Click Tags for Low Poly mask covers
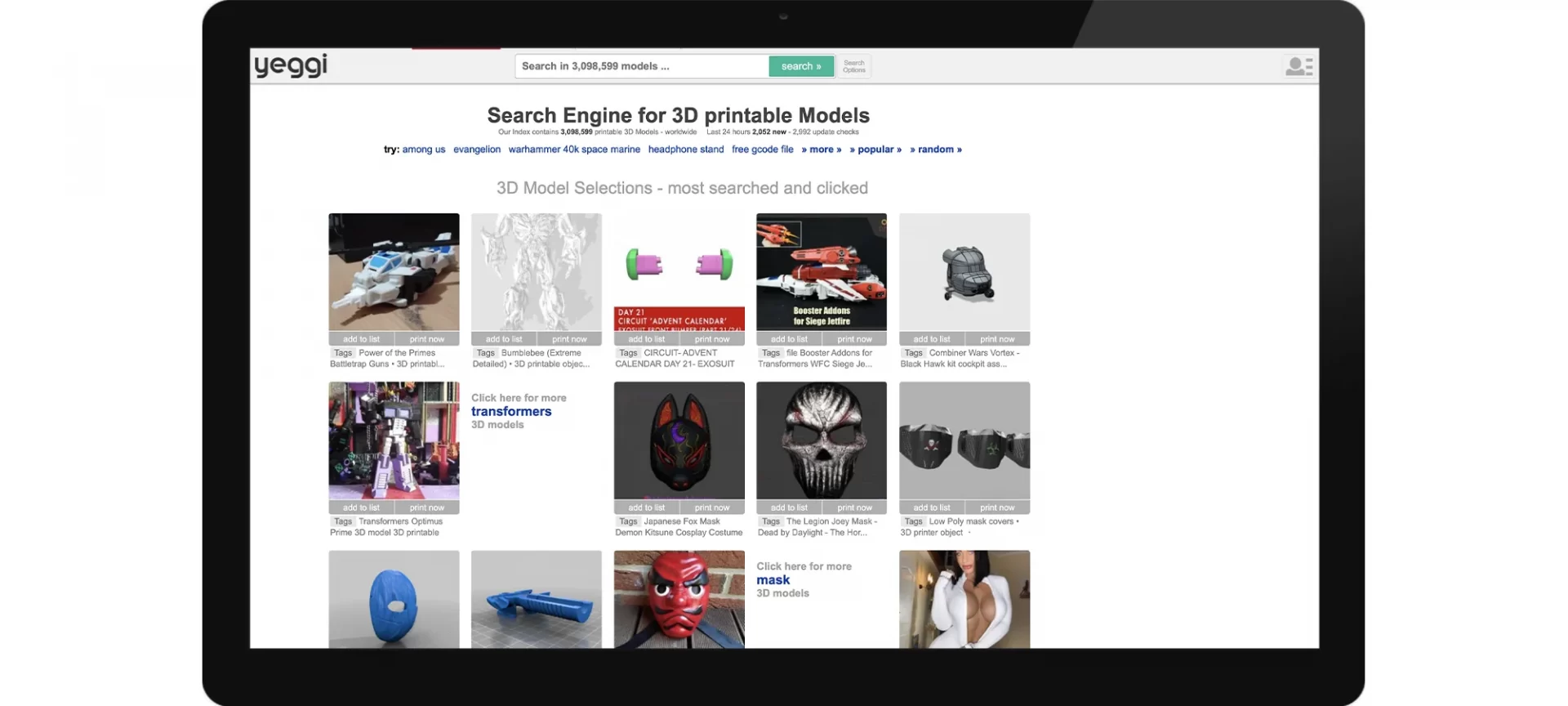This screenshot has width=1568, height=706. click(914, 521)
